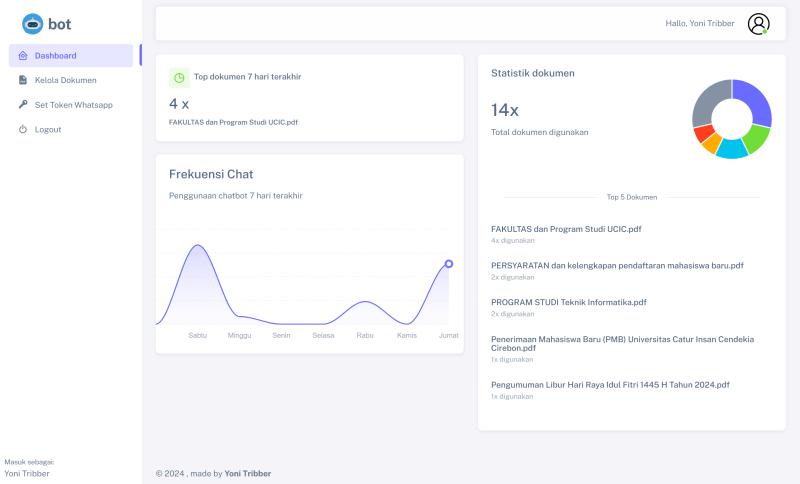Click the Logout power icon
The width and height of the screenshot is (800, 484).
tap(23, 130)
